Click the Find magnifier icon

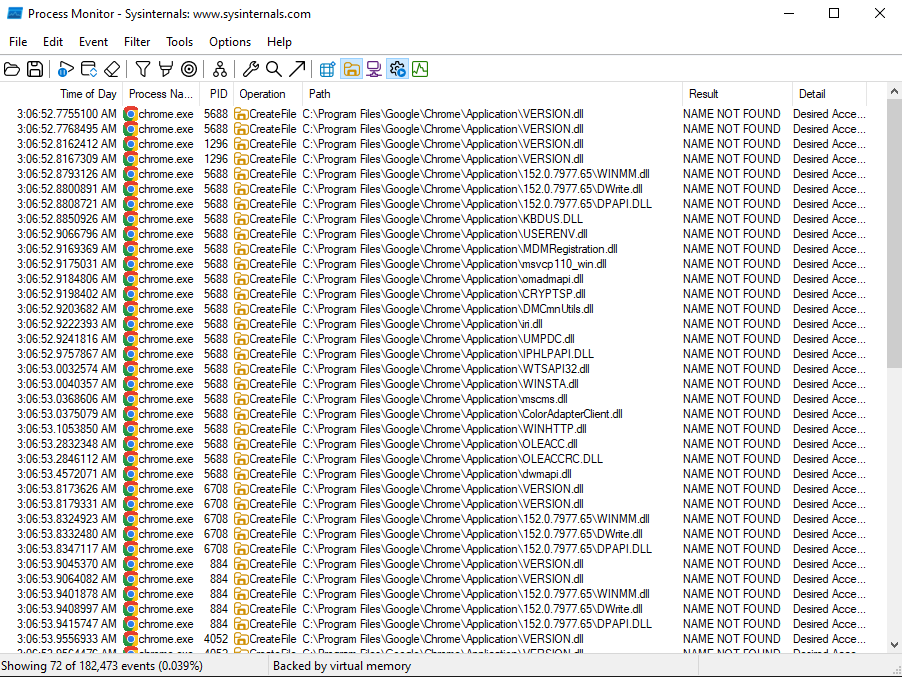pyautogui.click(x=274, y=70)
